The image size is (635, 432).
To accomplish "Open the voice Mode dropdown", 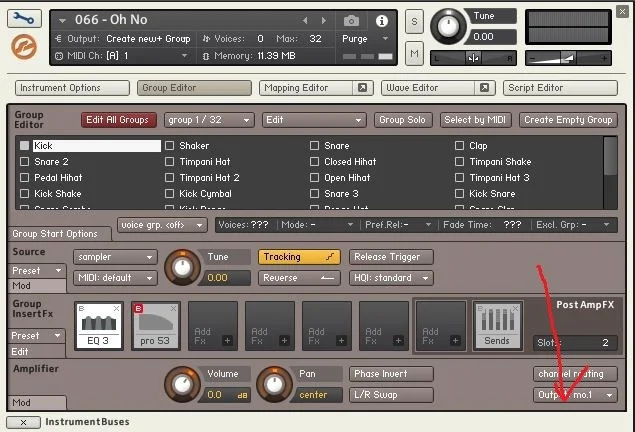I will tap(317, 225).
